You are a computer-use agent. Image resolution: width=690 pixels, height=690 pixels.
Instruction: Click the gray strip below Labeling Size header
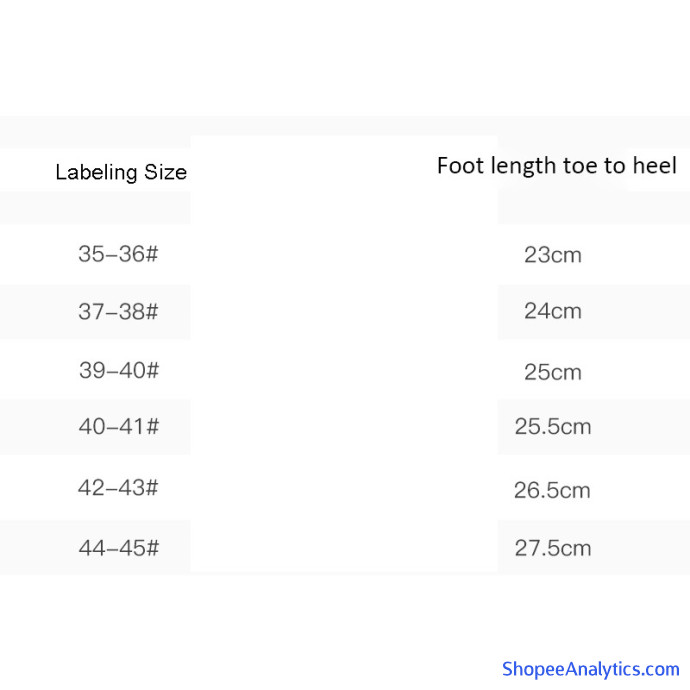[95, 208]
